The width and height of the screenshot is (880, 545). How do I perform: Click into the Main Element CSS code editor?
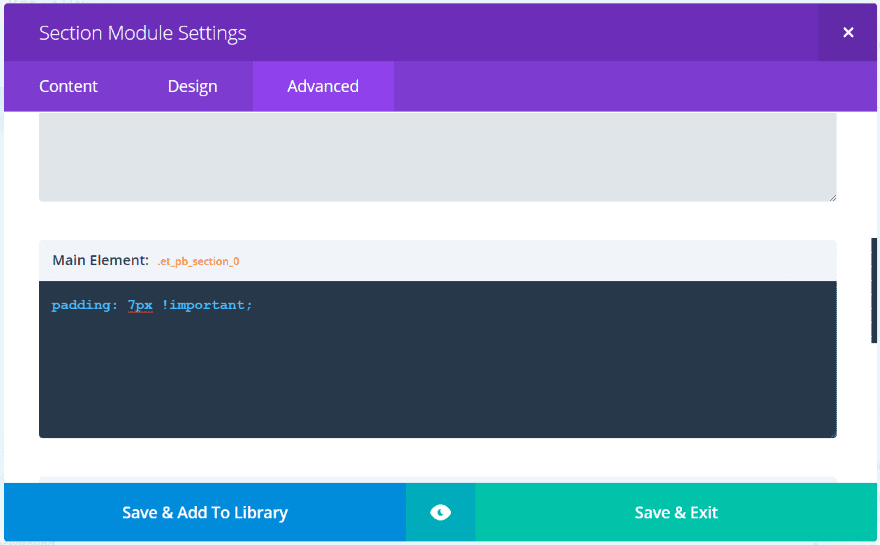[x=438, y=359]
